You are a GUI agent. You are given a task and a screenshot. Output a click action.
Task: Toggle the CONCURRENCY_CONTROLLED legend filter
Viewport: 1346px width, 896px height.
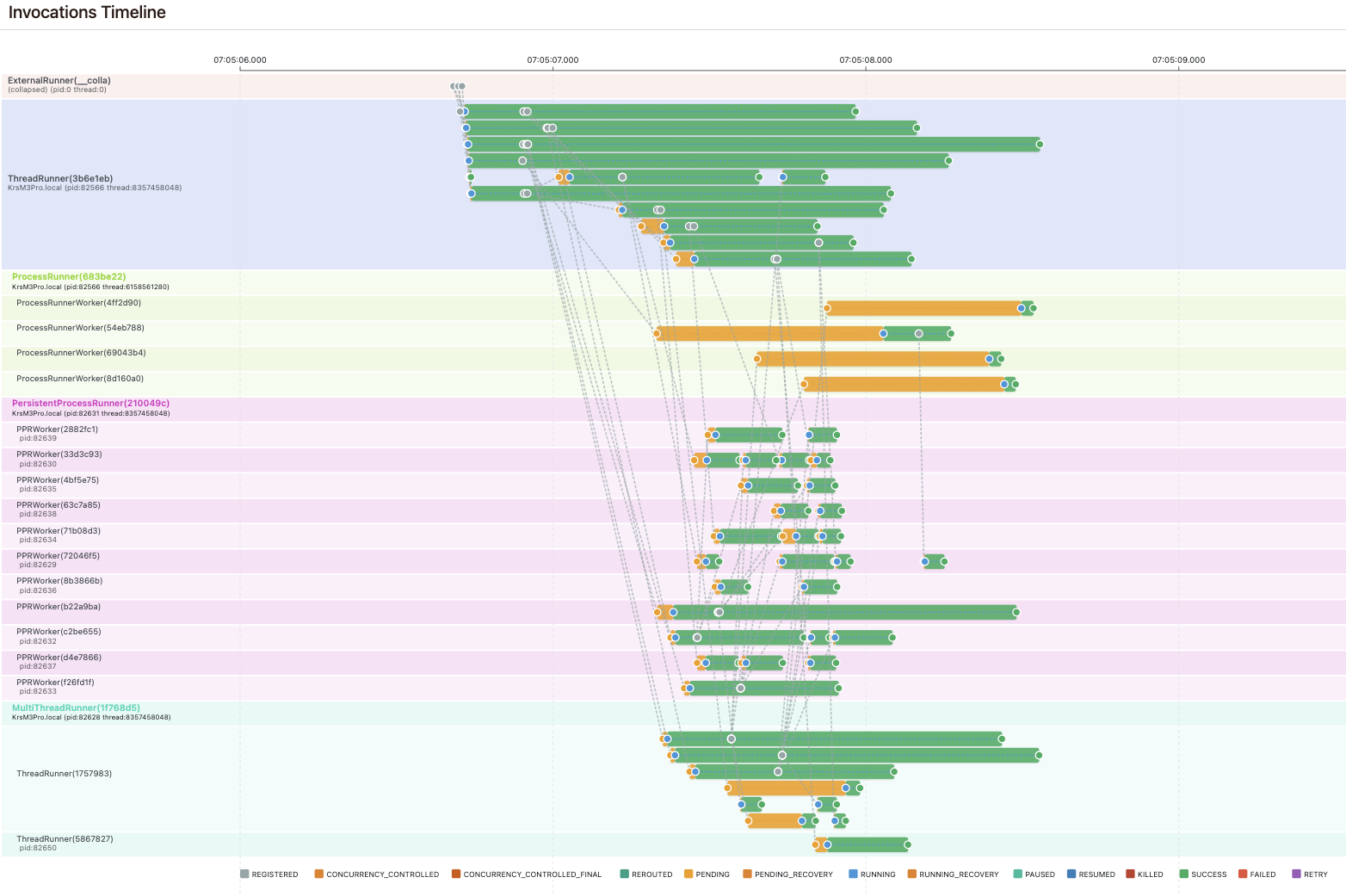tap(319, 874)
